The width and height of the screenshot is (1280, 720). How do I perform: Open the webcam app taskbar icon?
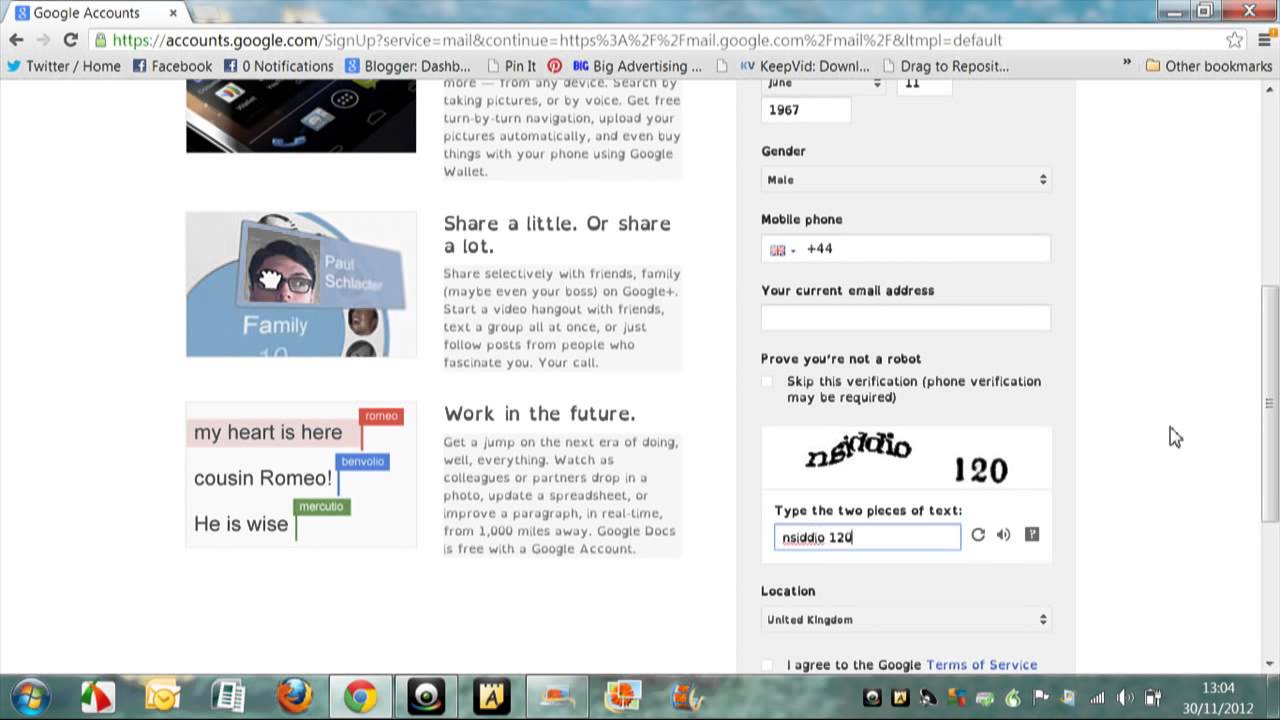point(426,696)
